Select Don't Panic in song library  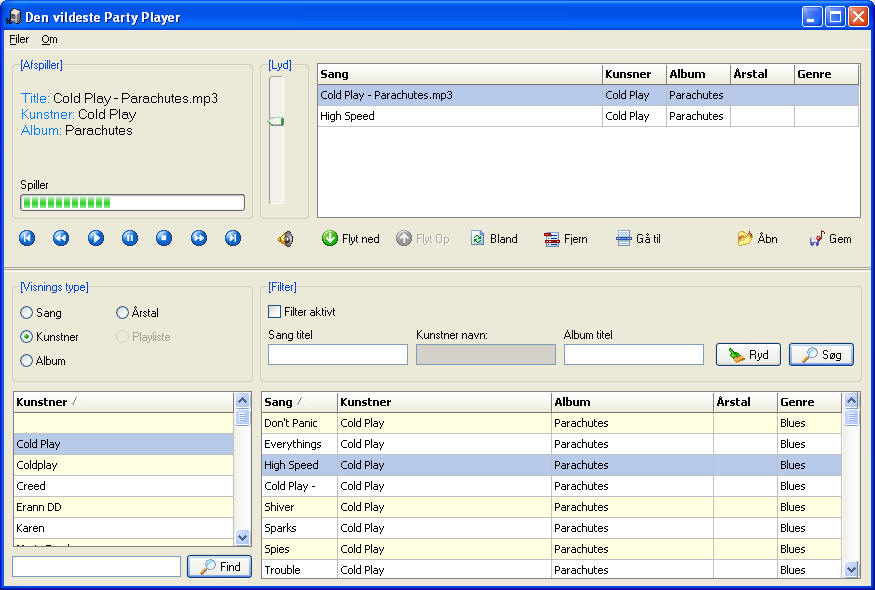pyautogui.click(x=551, y=423)
